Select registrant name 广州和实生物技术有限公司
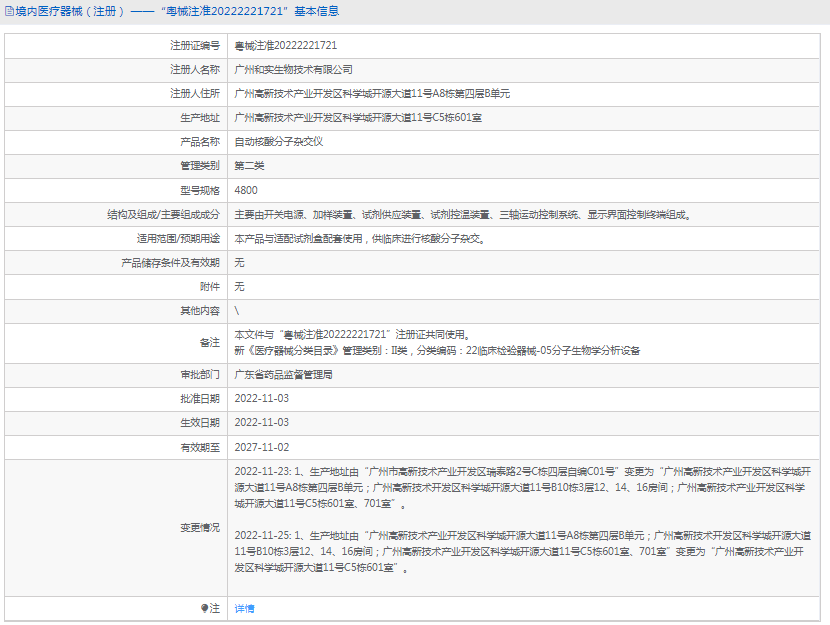 pos(293,69)
